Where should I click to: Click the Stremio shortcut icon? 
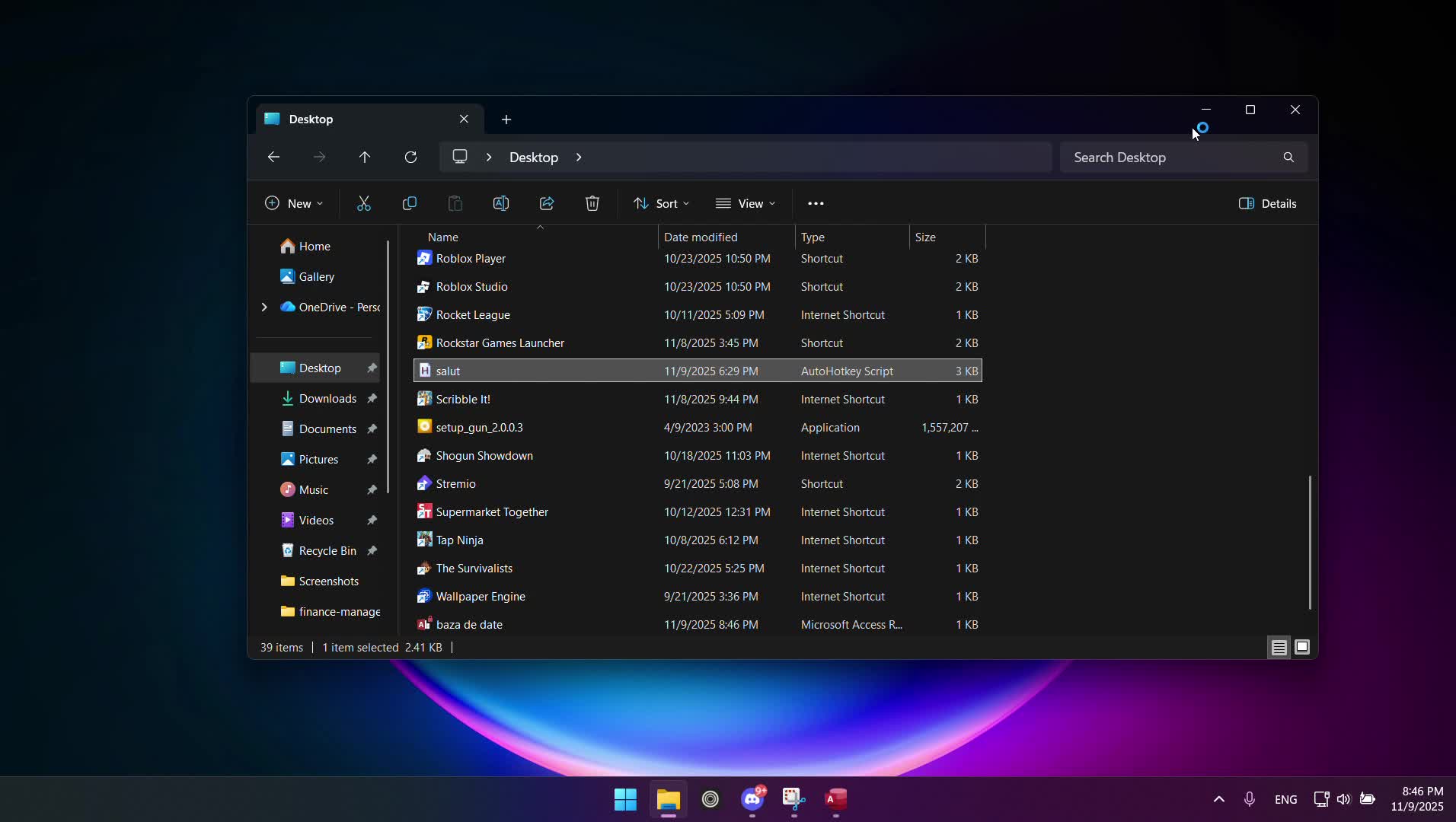click(x=424, y=483)
